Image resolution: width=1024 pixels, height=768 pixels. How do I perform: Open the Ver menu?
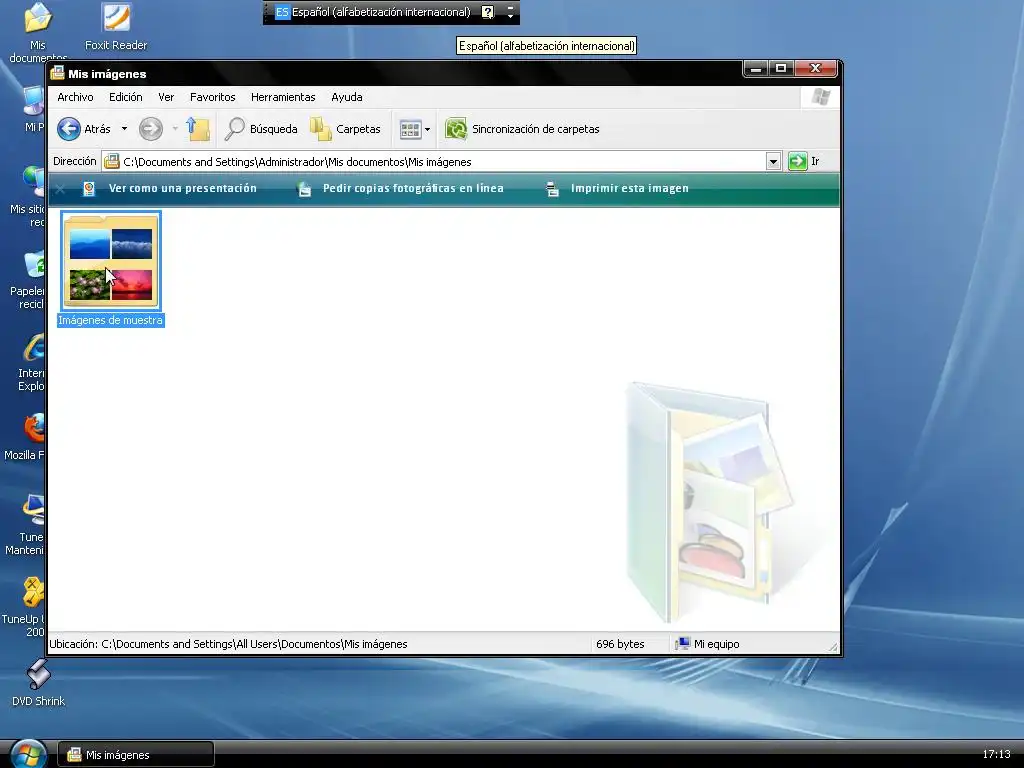click(x=166, y=97)
